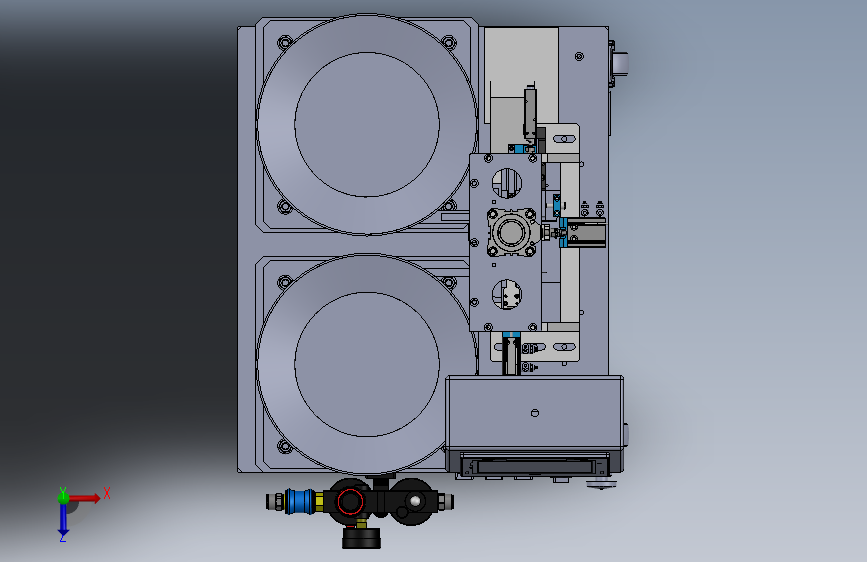Select the black pressure gauge under the regulator
This screenshot has height=562, width=867.
[362, 538]
